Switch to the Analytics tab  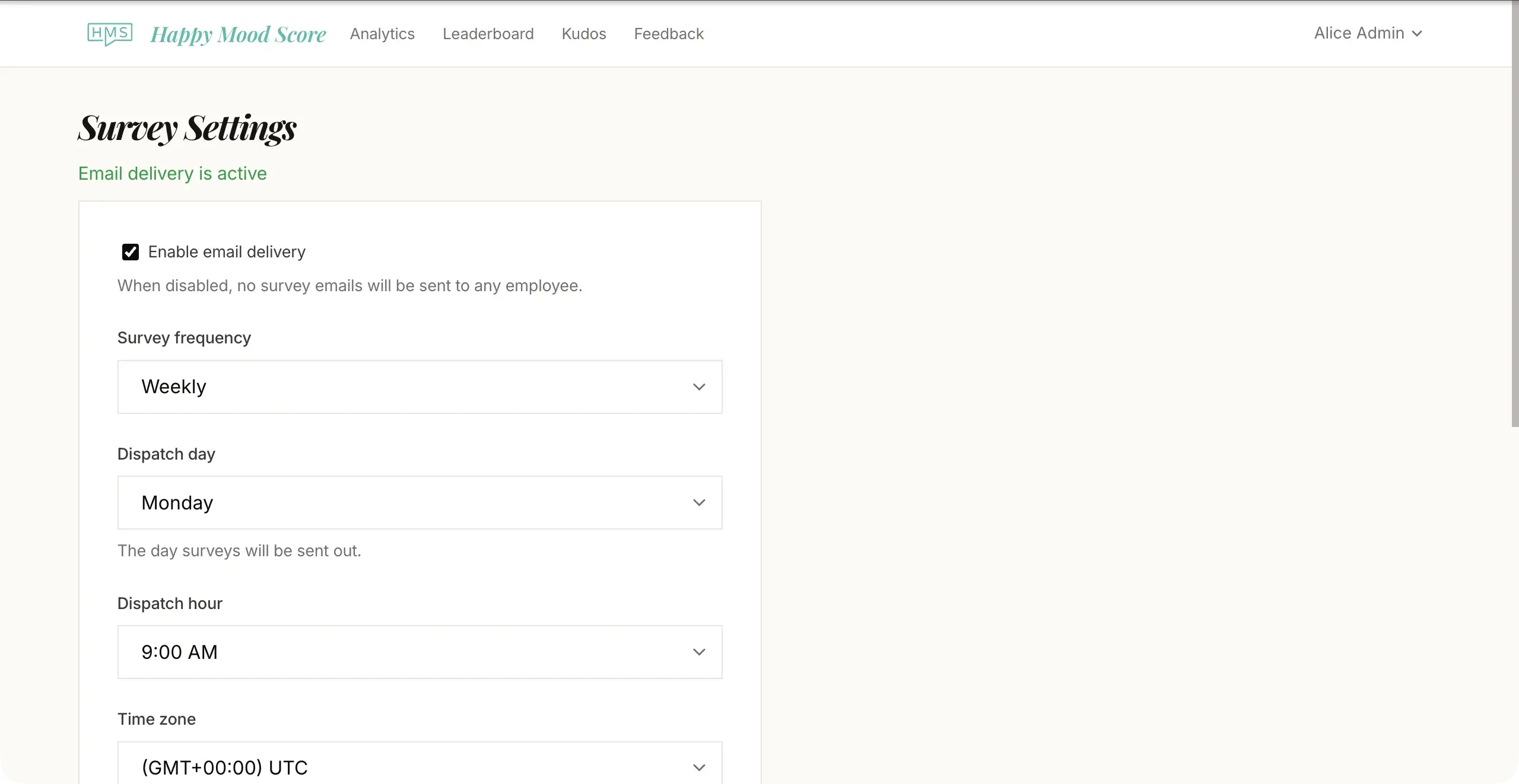click(382, 34)
